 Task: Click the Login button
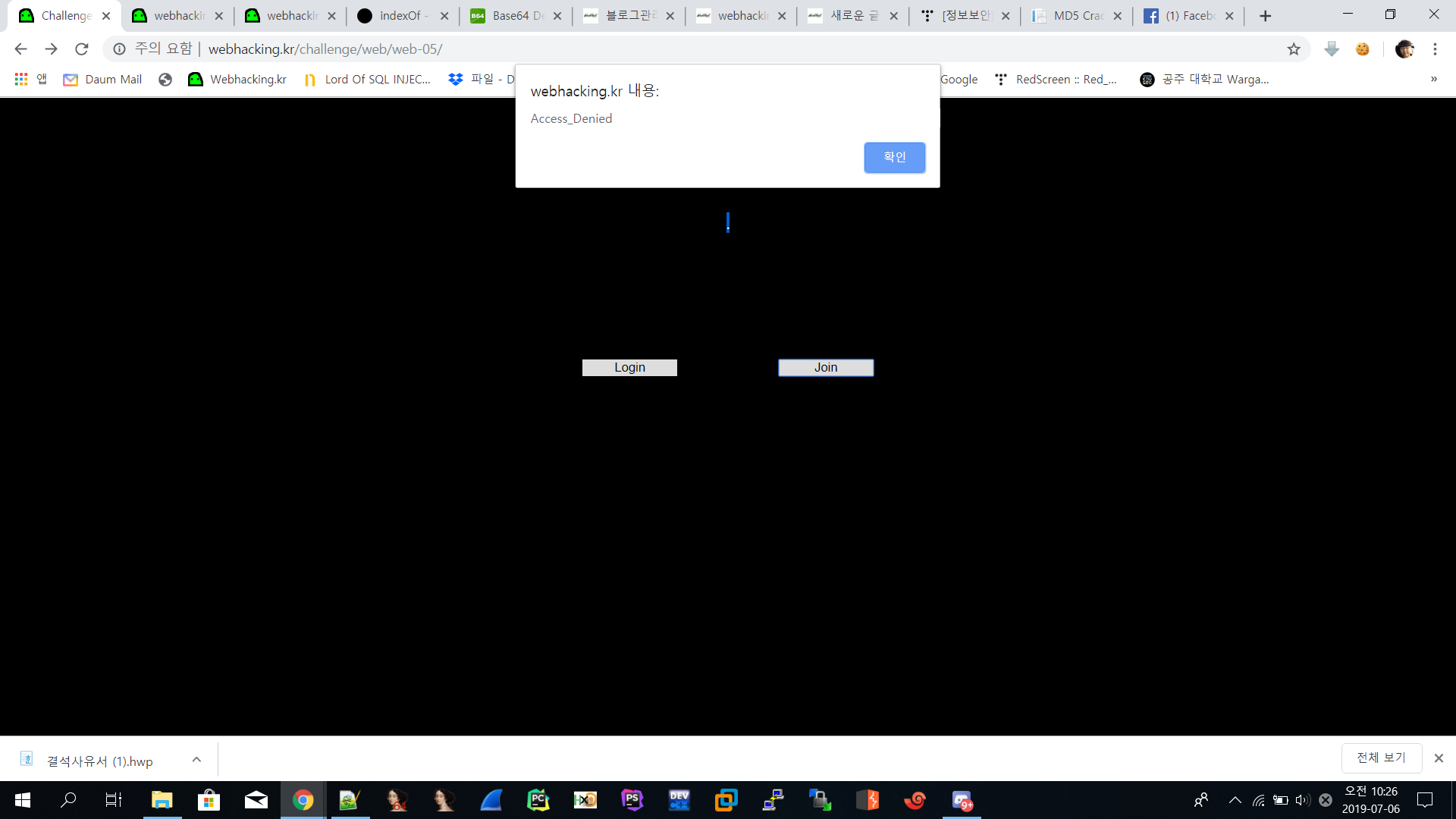pos(629,368)
